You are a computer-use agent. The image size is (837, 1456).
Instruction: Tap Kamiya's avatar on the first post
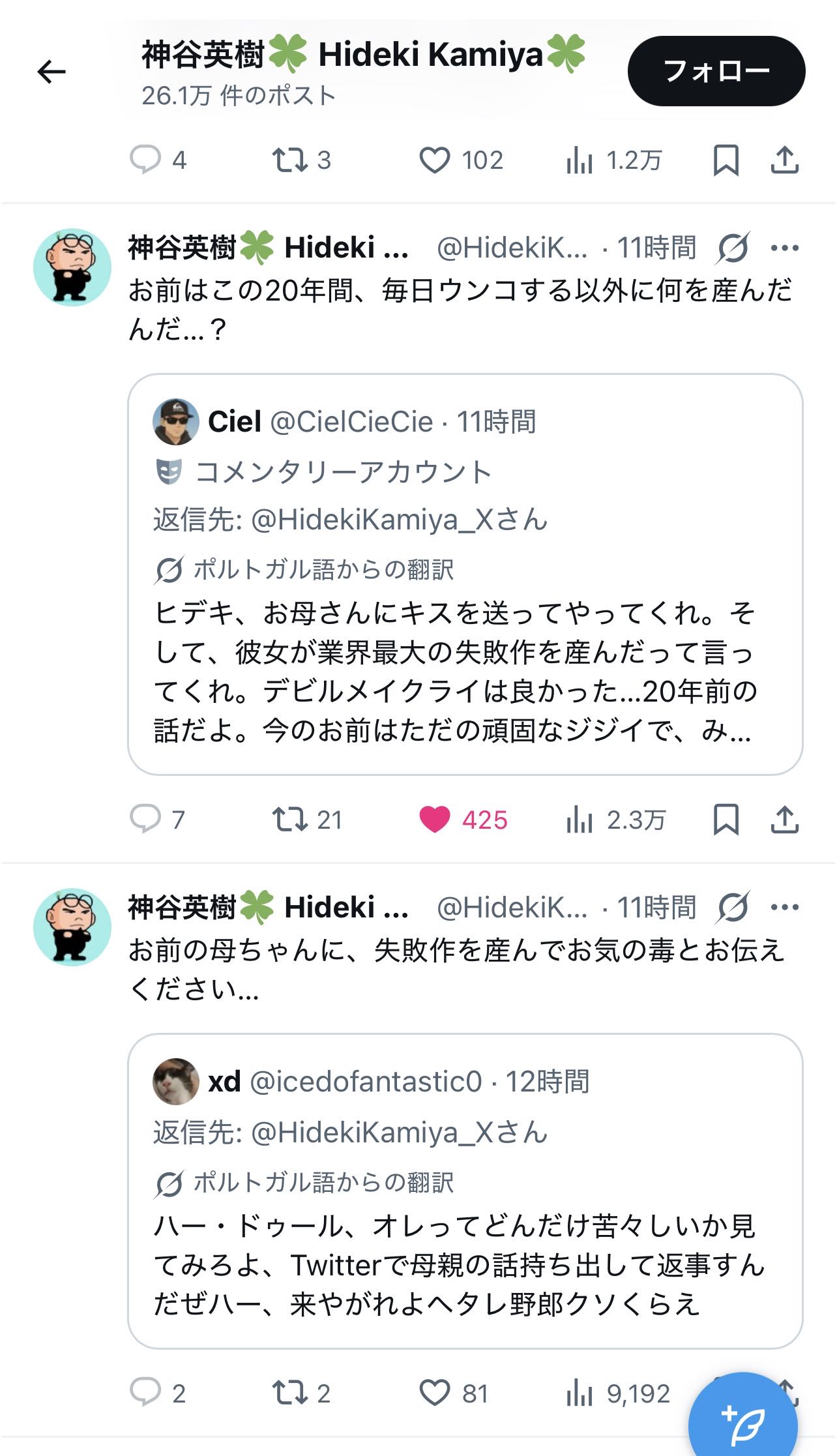(72, 267)
